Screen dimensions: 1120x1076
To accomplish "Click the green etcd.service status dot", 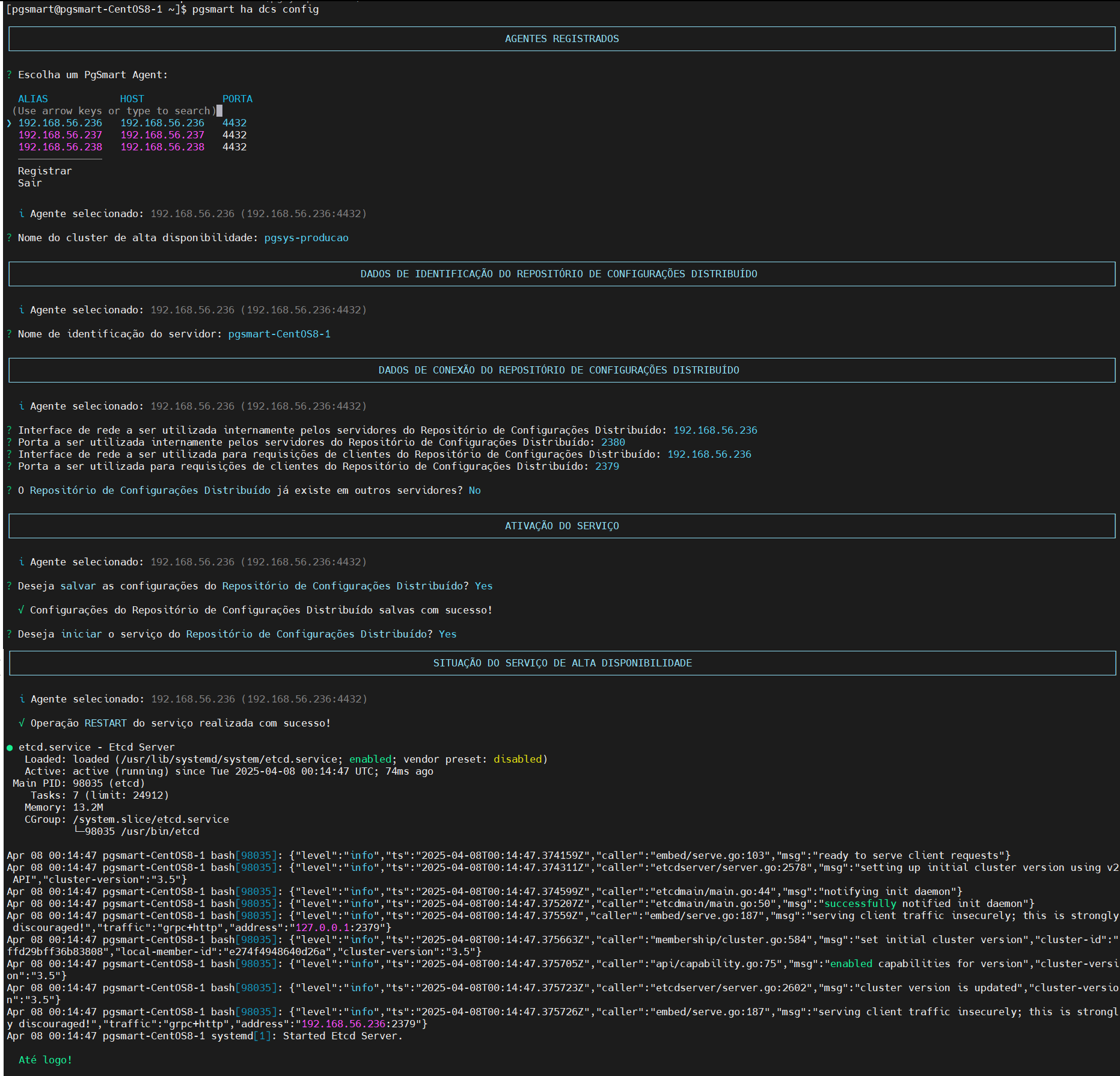I will tap(10, 748).
